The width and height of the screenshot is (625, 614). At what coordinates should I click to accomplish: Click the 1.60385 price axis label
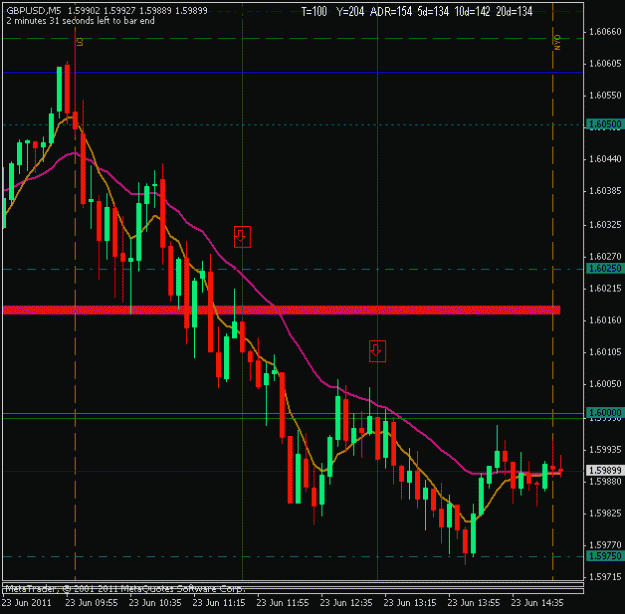[x=605, y=191]
